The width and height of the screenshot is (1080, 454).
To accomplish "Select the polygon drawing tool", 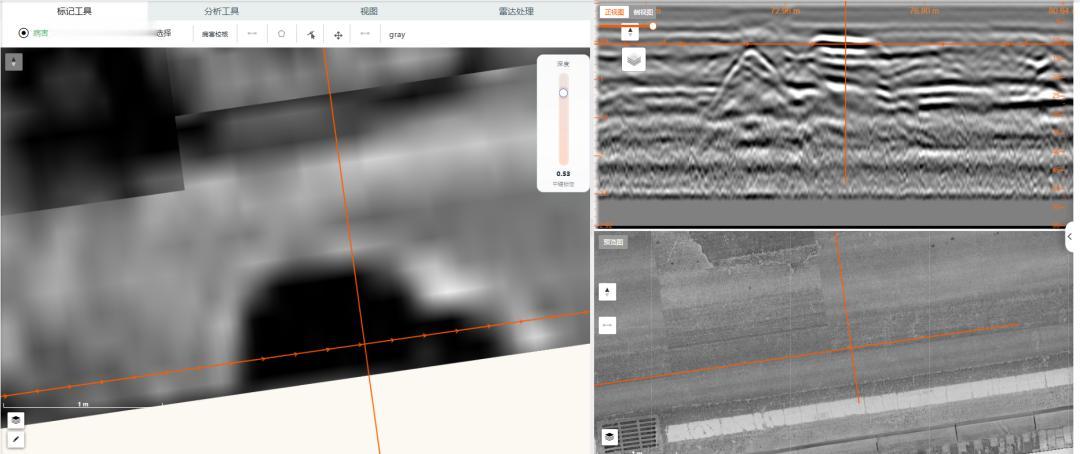I will tap(282, 33).
